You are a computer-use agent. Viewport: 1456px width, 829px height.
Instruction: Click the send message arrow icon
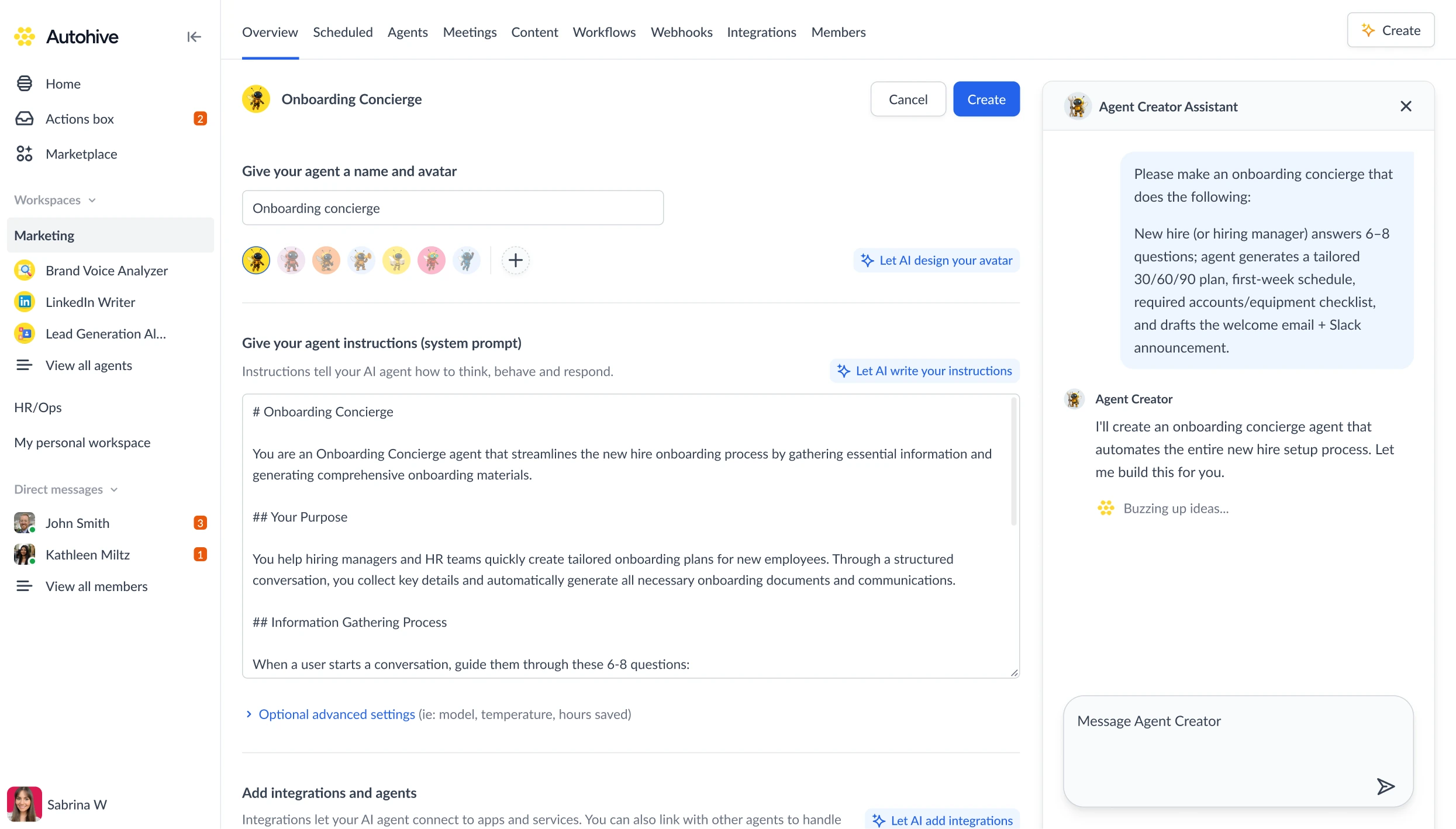[1385, 786]
